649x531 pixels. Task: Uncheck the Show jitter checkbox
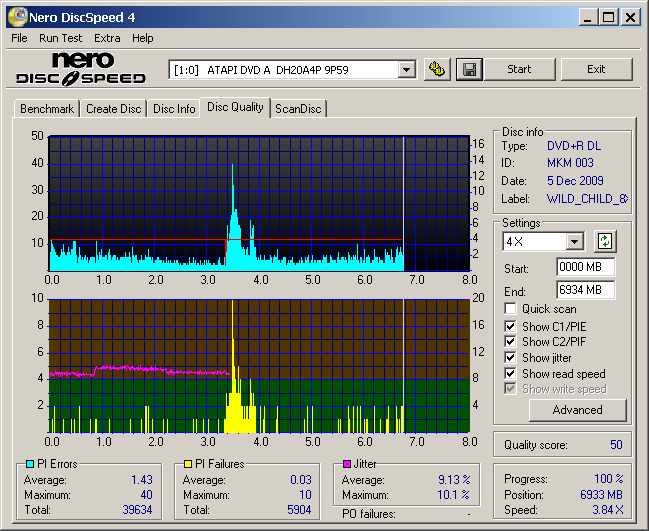coord(510,358)
